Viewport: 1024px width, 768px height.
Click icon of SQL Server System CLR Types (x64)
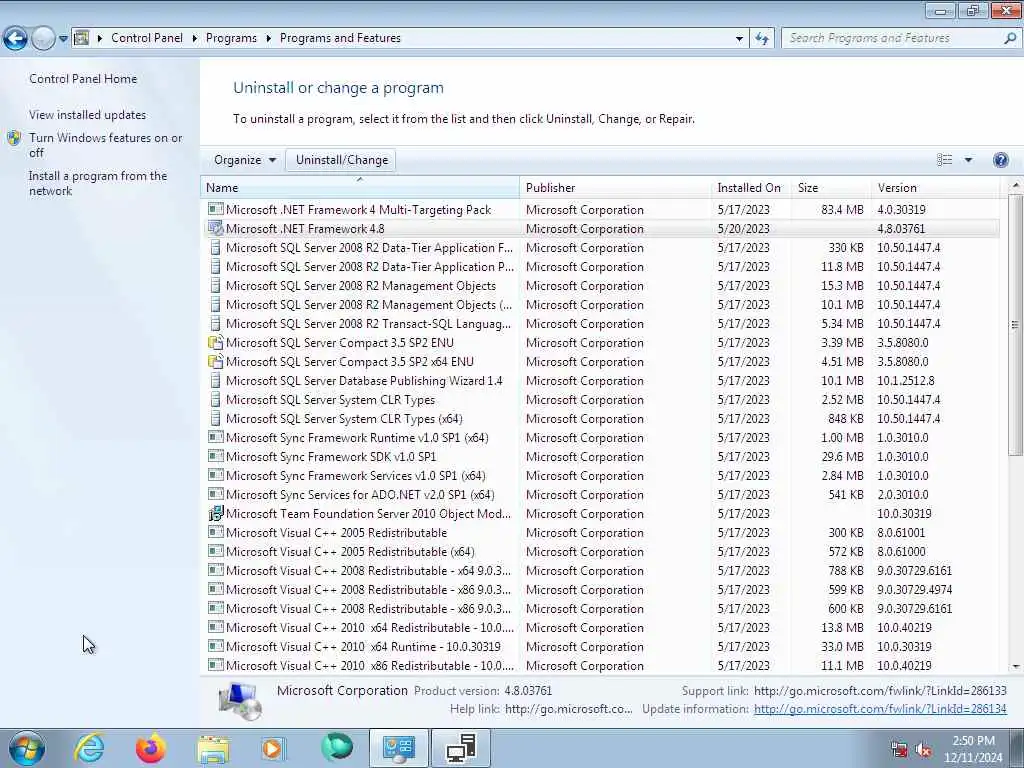click(x=215, y=418)
